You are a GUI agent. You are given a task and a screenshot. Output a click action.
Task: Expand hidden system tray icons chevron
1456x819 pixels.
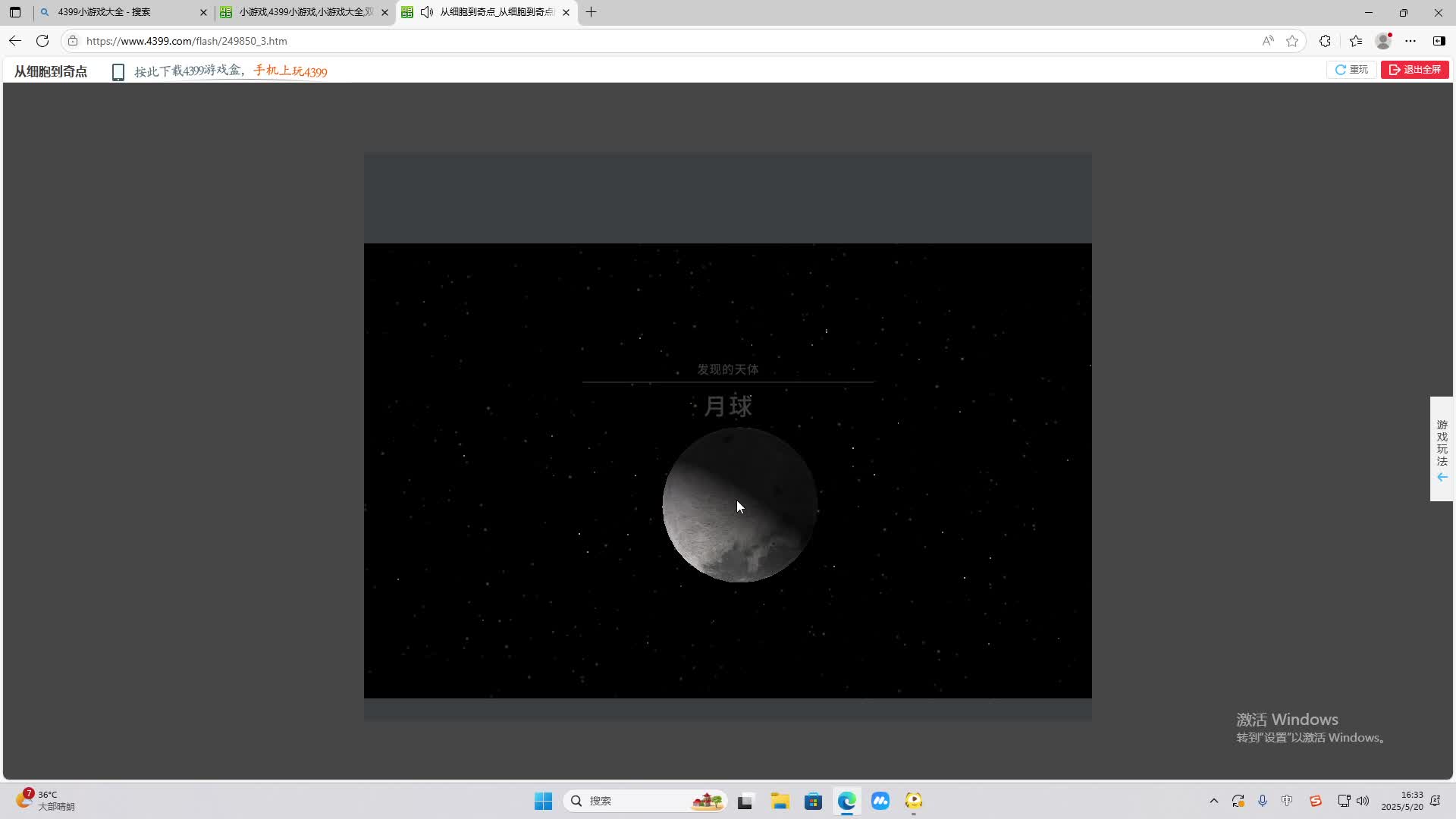pos(1213,801)
